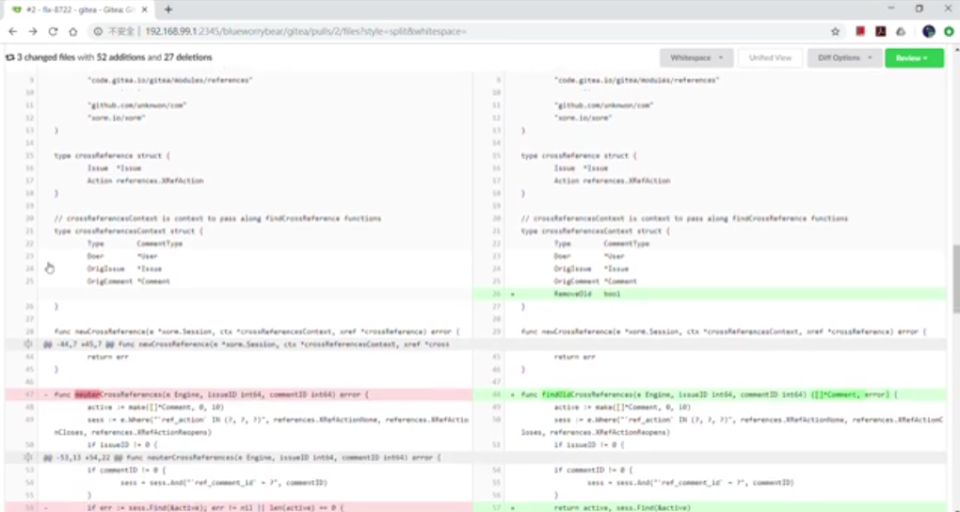Image resolution: width=960 pixels, height=512 pixels.
Task: Reload the page with refresh icon
Action: tap(53, 31)
